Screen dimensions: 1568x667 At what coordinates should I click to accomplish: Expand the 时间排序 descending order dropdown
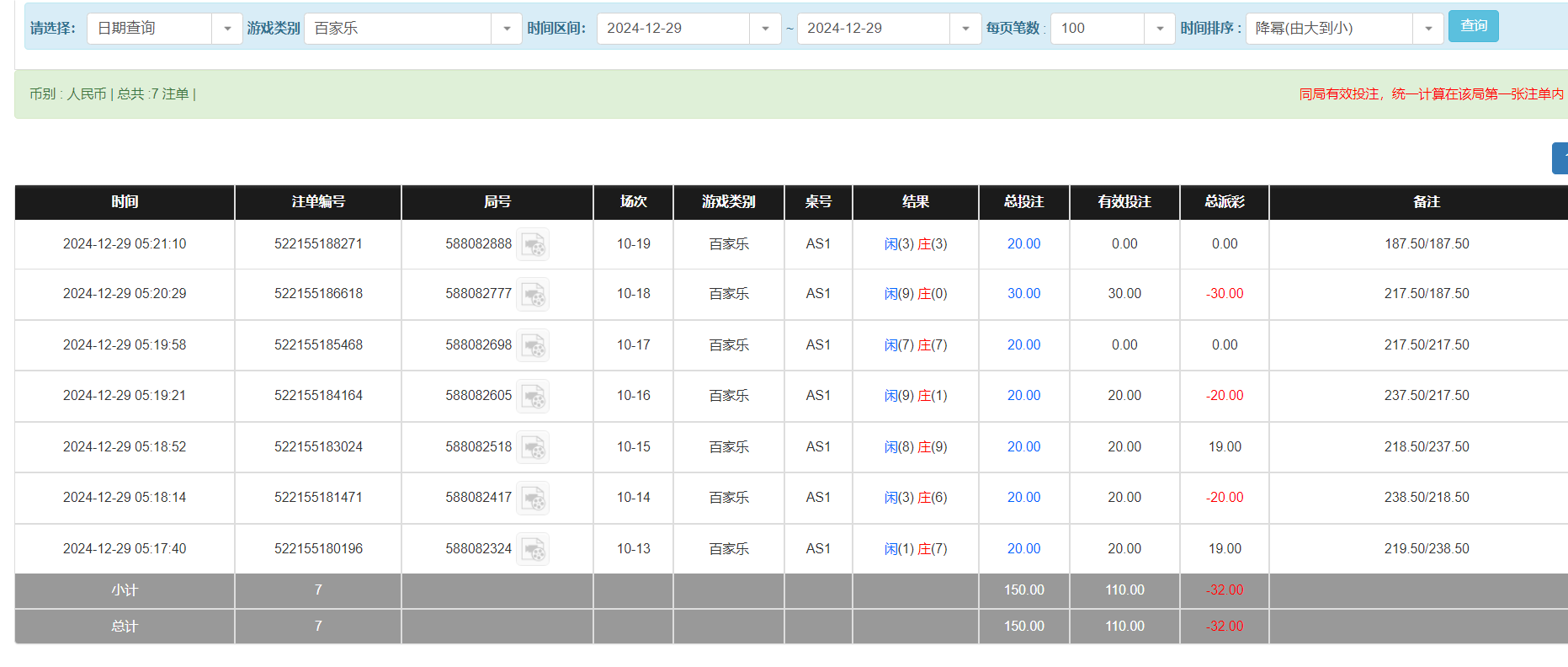pyautogui.click(x=1427, y=29)
